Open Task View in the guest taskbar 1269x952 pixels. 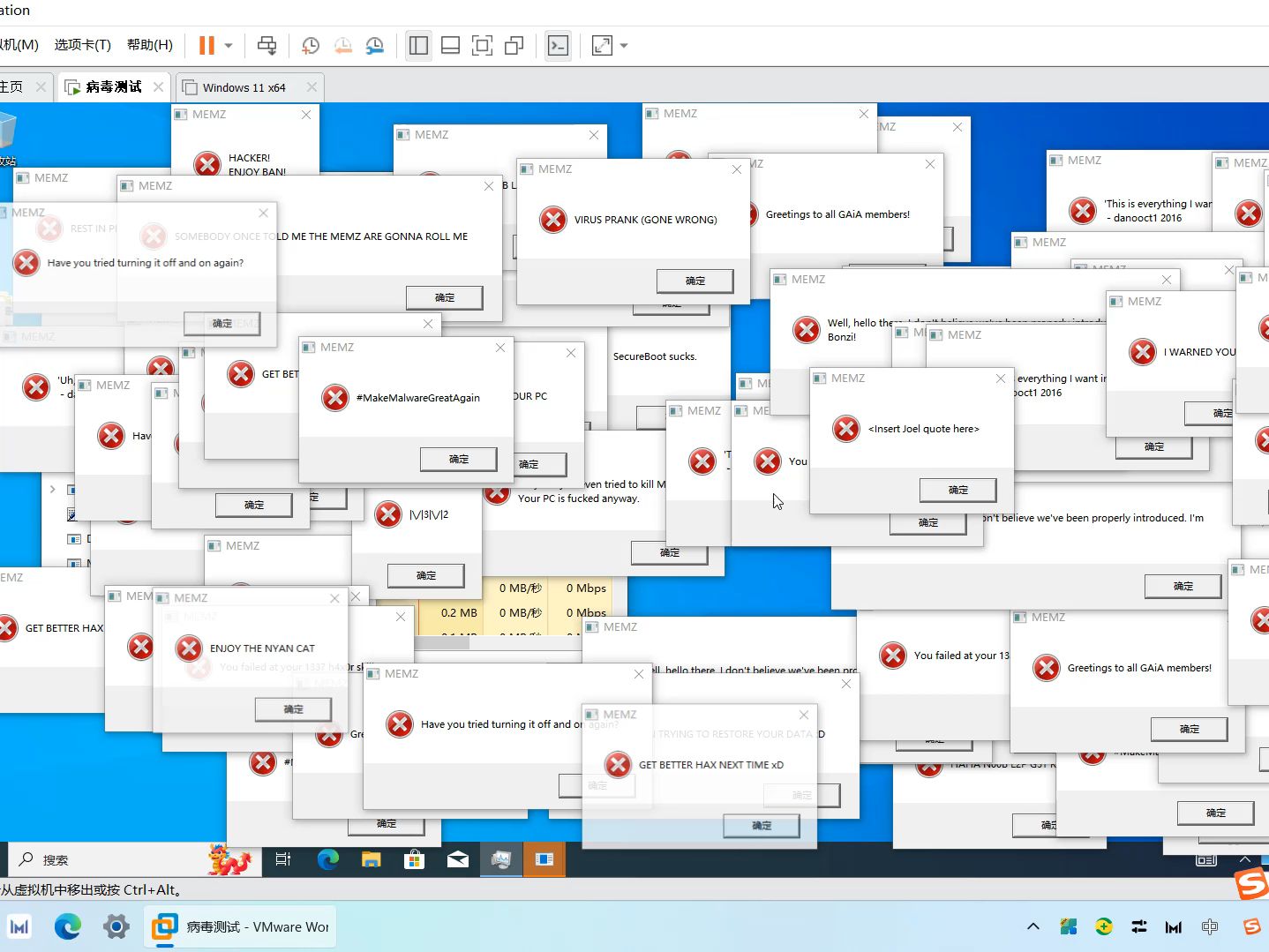click(283, 859)
